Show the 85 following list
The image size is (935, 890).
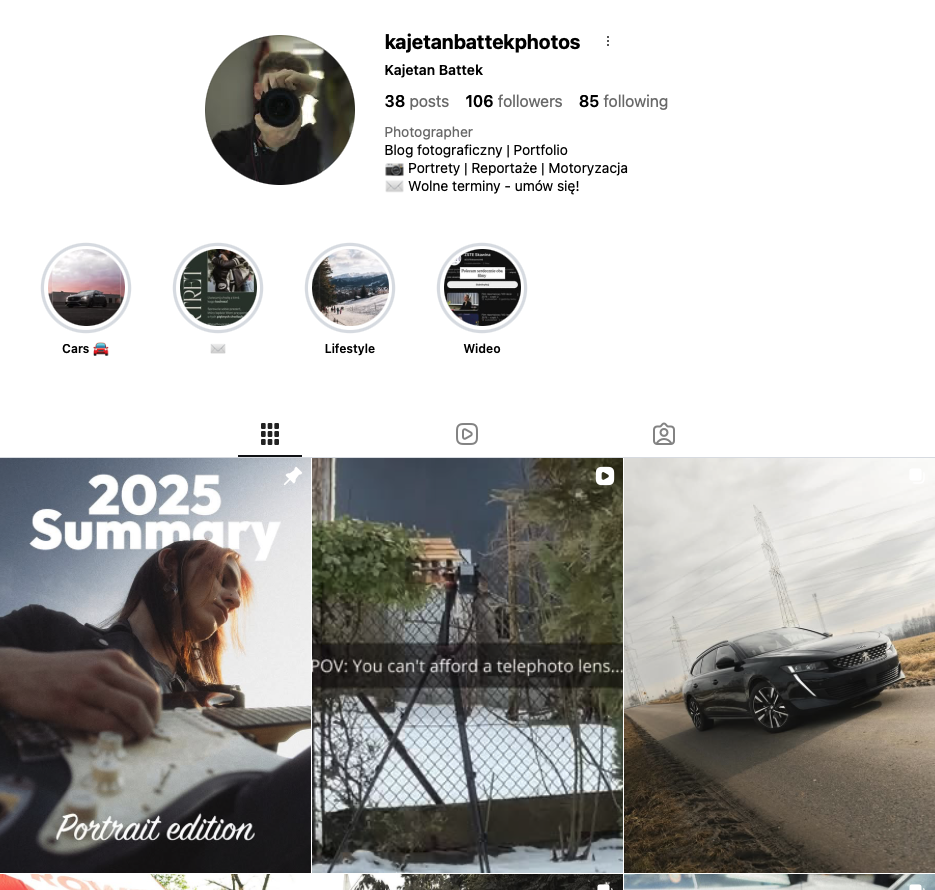click(x=623, y=101)
